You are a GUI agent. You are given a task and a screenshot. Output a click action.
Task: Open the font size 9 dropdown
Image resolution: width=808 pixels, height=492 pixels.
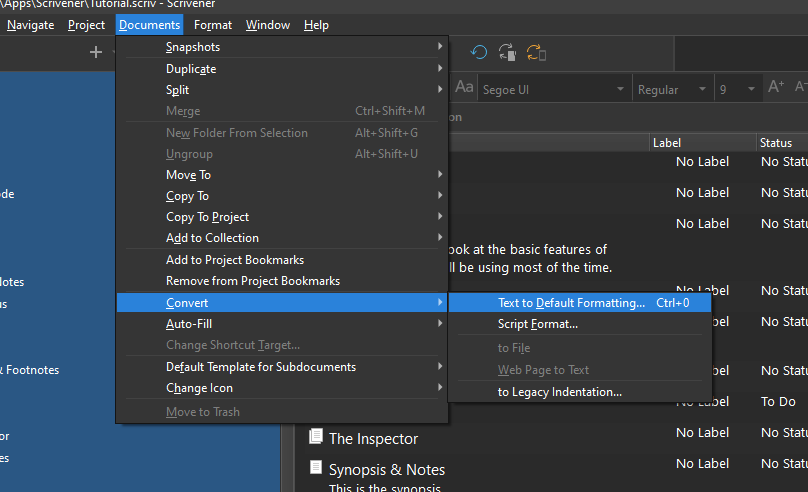tap(737, 90)
